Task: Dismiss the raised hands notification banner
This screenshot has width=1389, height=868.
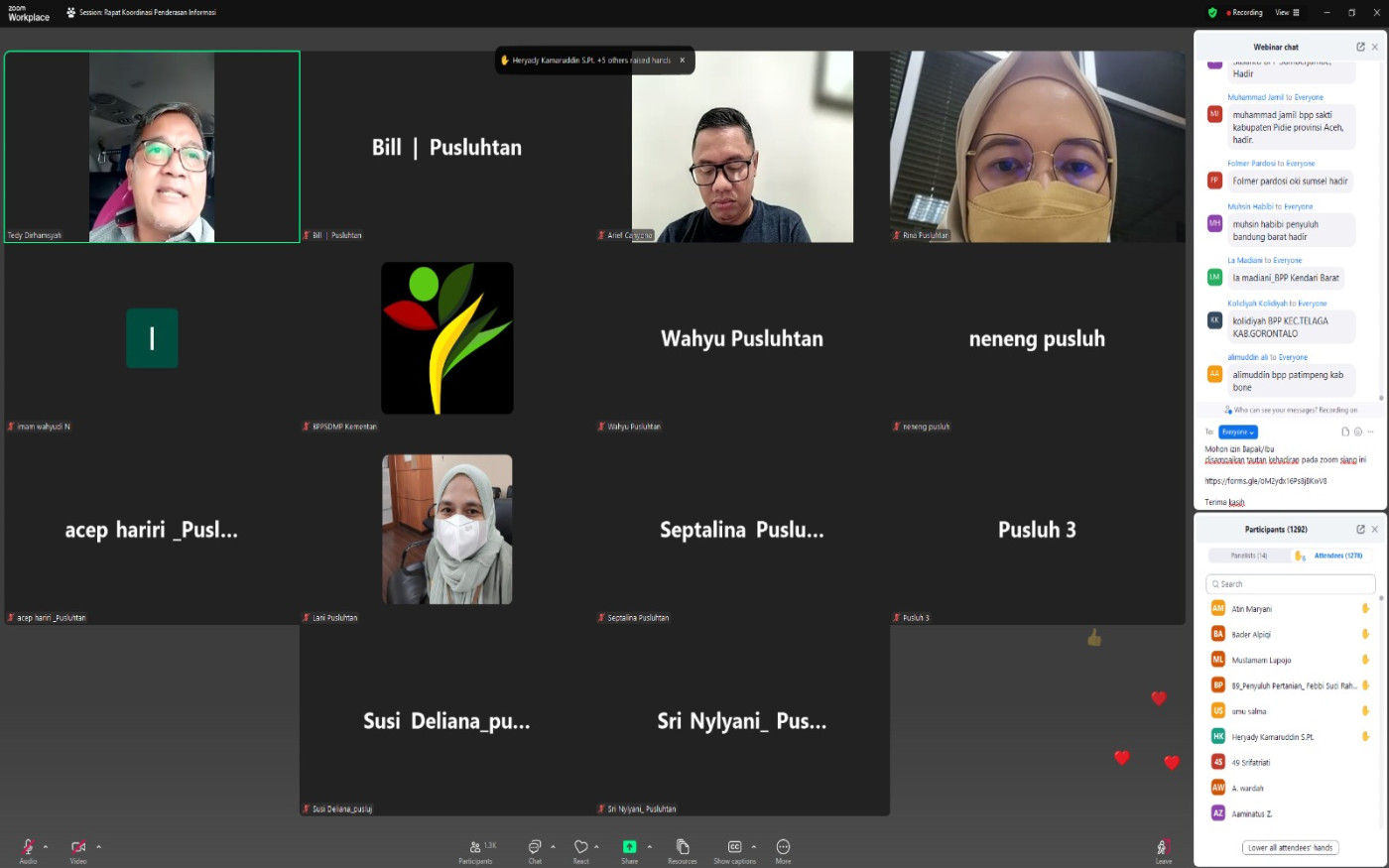Action: (x=682, y=61)
